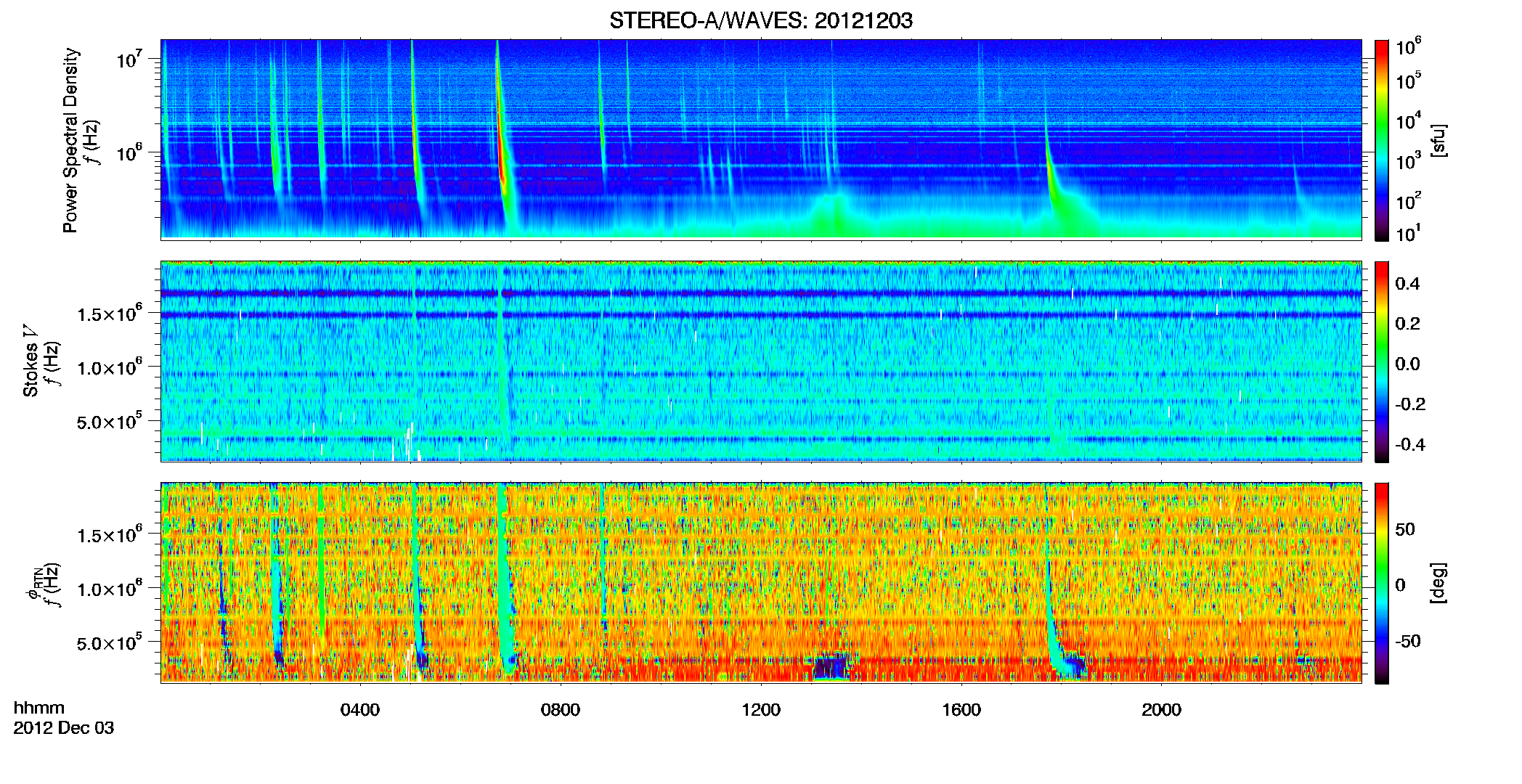Screen dimensions: 1522x784
Task: Select the 0.2 value on the Stokes V color bar
Action: click(1407, 324)
